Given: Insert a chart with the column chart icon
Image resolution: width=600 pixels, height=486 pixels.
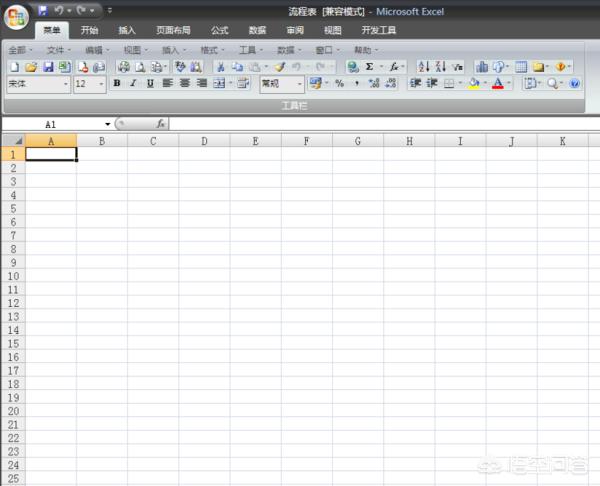Looking at the screenshot, I should [x=482, y=67].
